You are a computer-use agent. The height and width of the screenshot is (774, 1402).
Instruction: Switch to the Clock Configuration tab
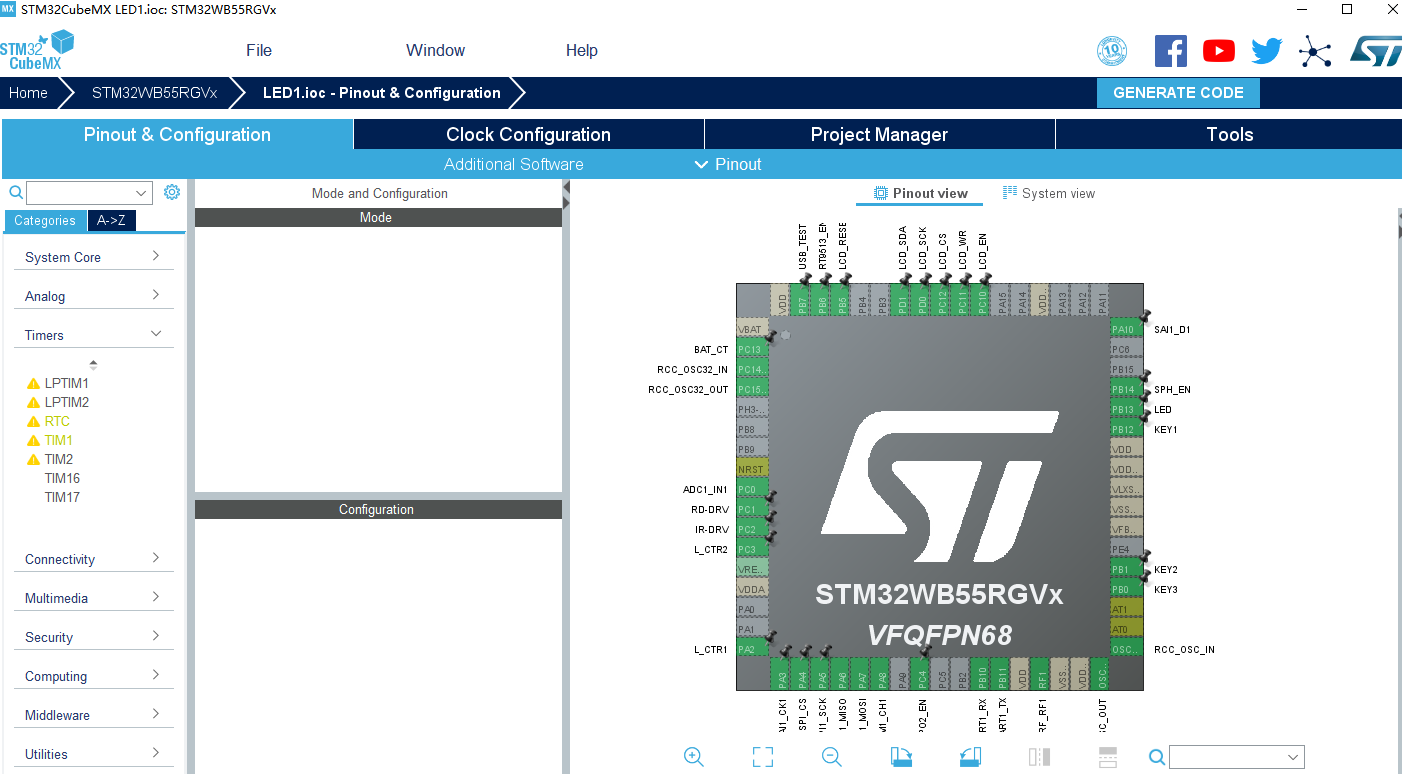(528, 134)
